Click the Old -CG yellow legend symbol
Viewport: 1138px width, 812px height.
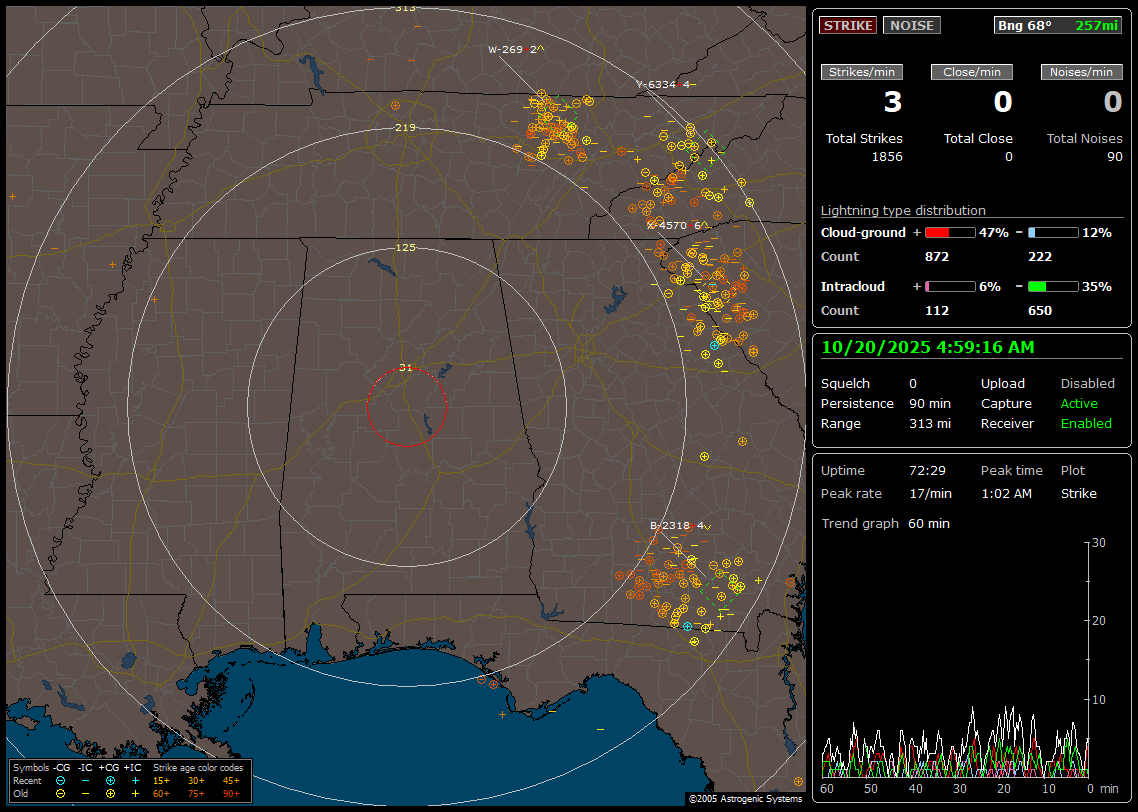[x=61, y=793]
